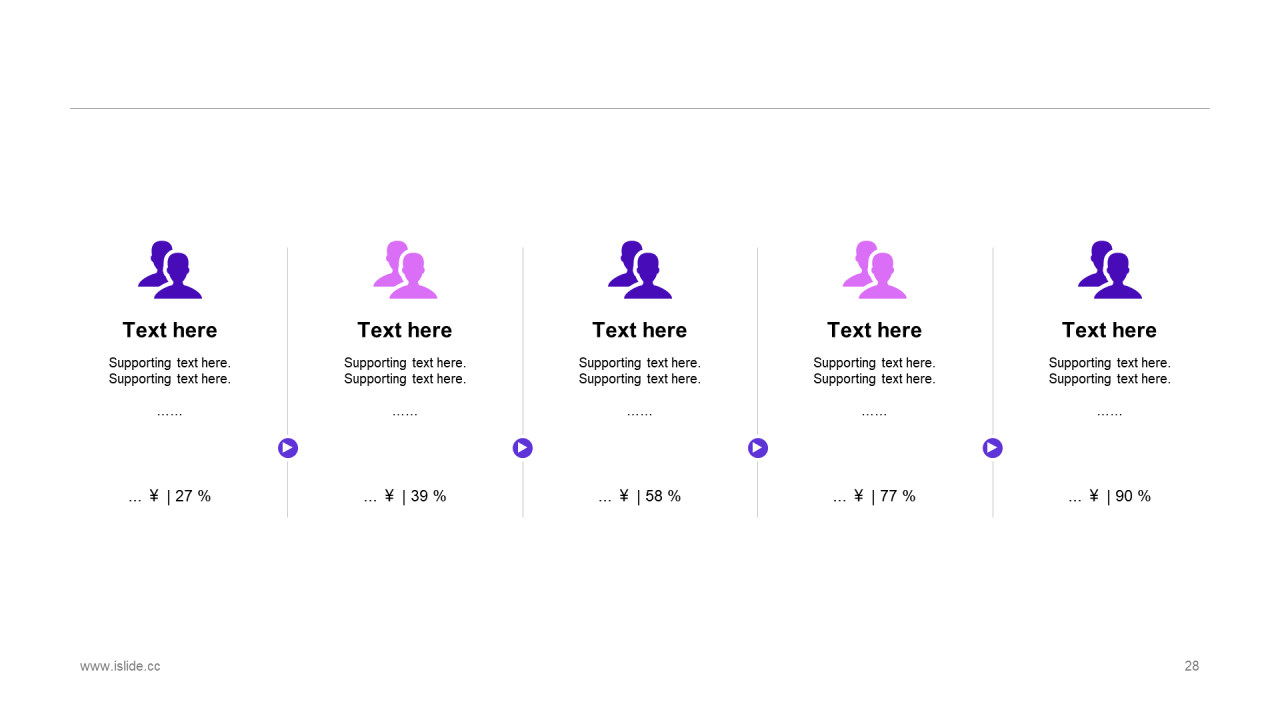
Task: Select the people icon above 58 %
Action: pos(640,270)
